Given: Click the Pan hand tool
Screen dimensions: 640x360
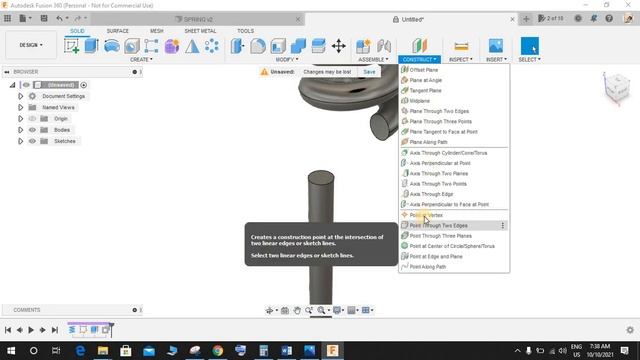Looking at the screenshot, I should (x=297, y=310).
